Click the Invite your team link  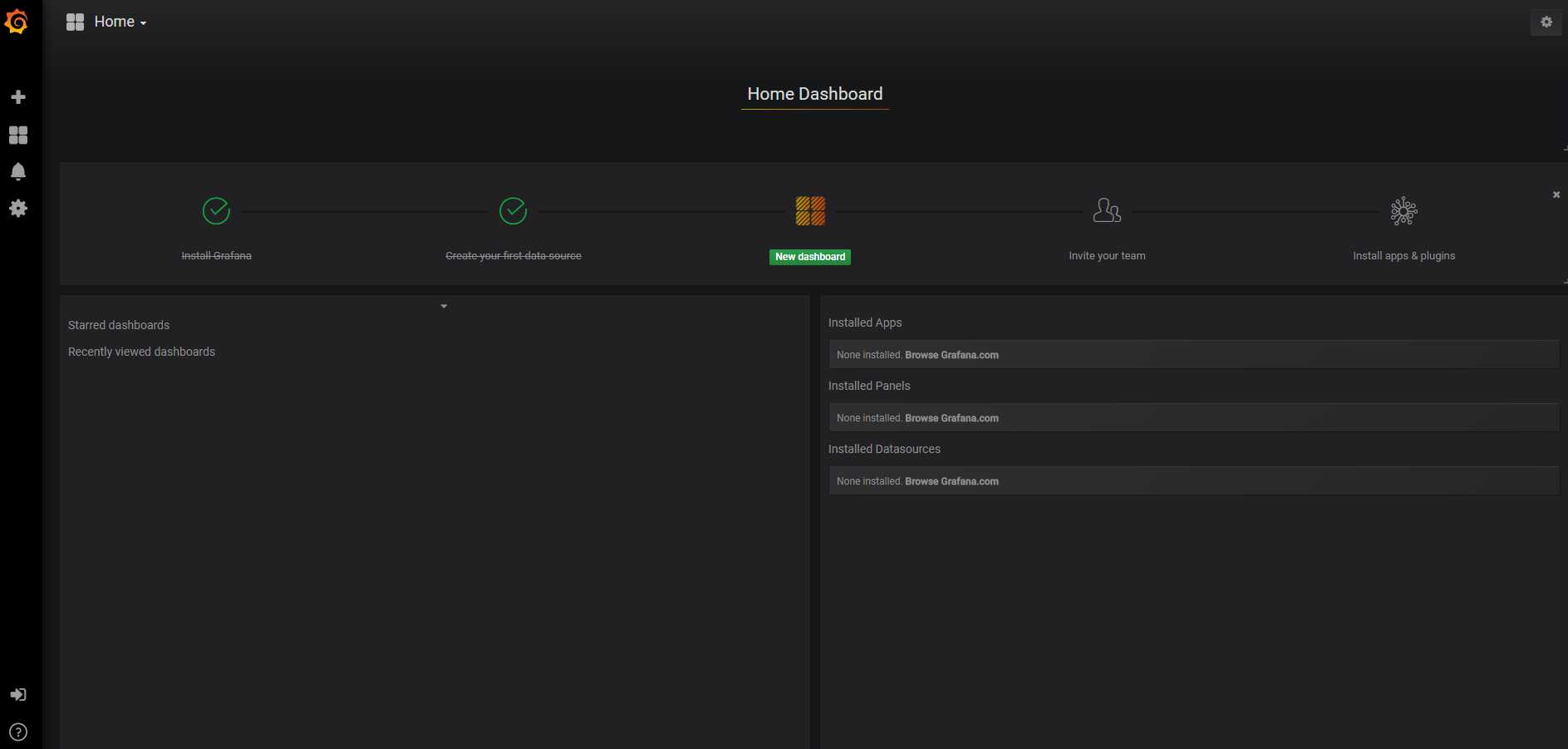point(1107,256)
